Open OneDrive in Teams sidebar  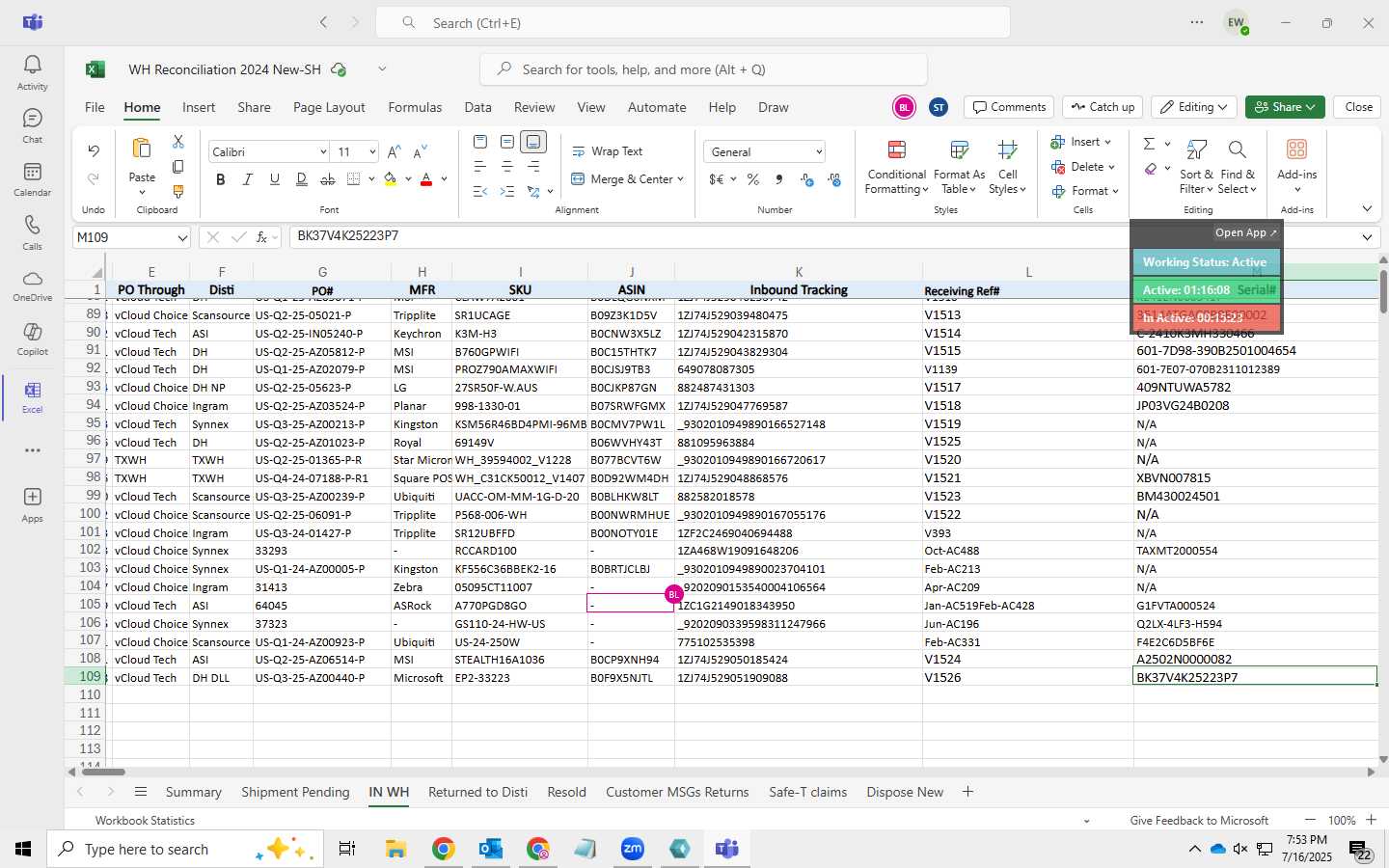pos(32,285)
